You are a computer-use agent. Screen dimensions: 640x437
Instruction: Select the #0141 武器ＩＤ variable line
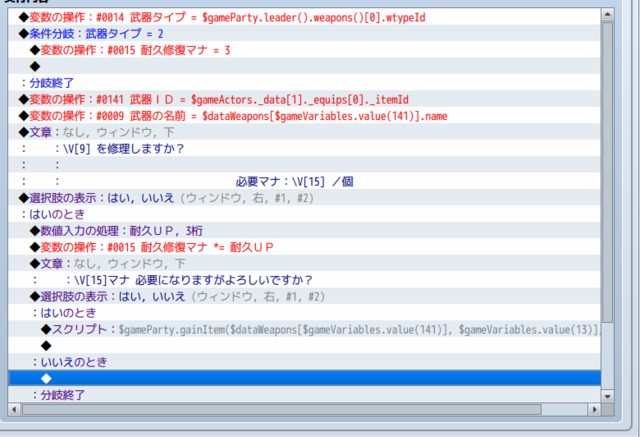click(x=304, y=99)
